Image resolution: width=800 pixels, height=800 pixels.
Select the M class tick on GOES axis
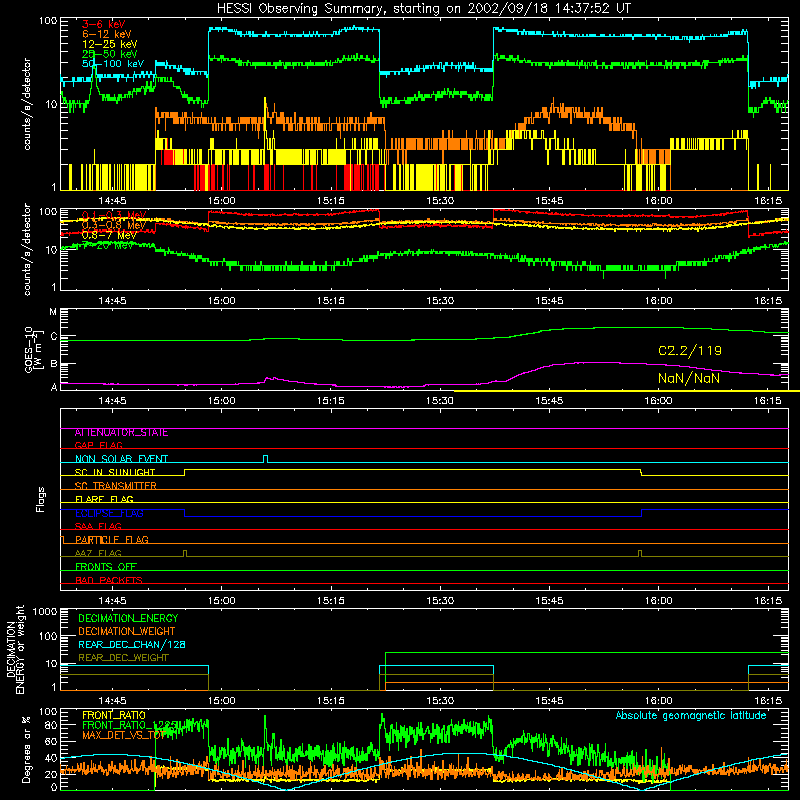click(53, 312)
